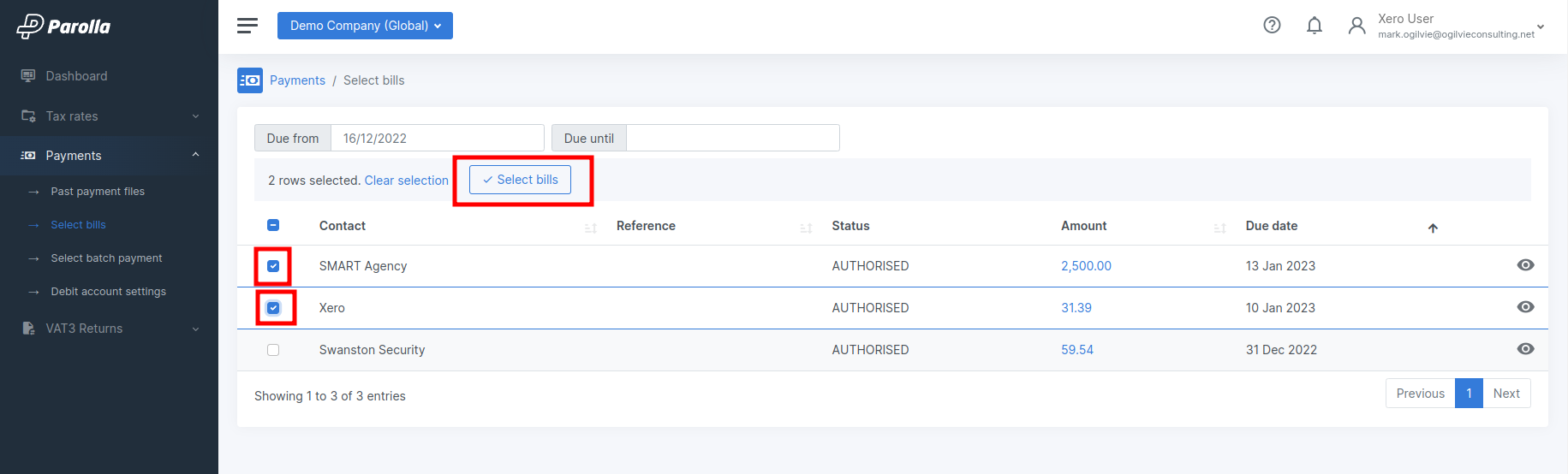Open the 2,500.00 amount link
The width and height of the screenshot is (1568, 474).
tap(1086, 266)
